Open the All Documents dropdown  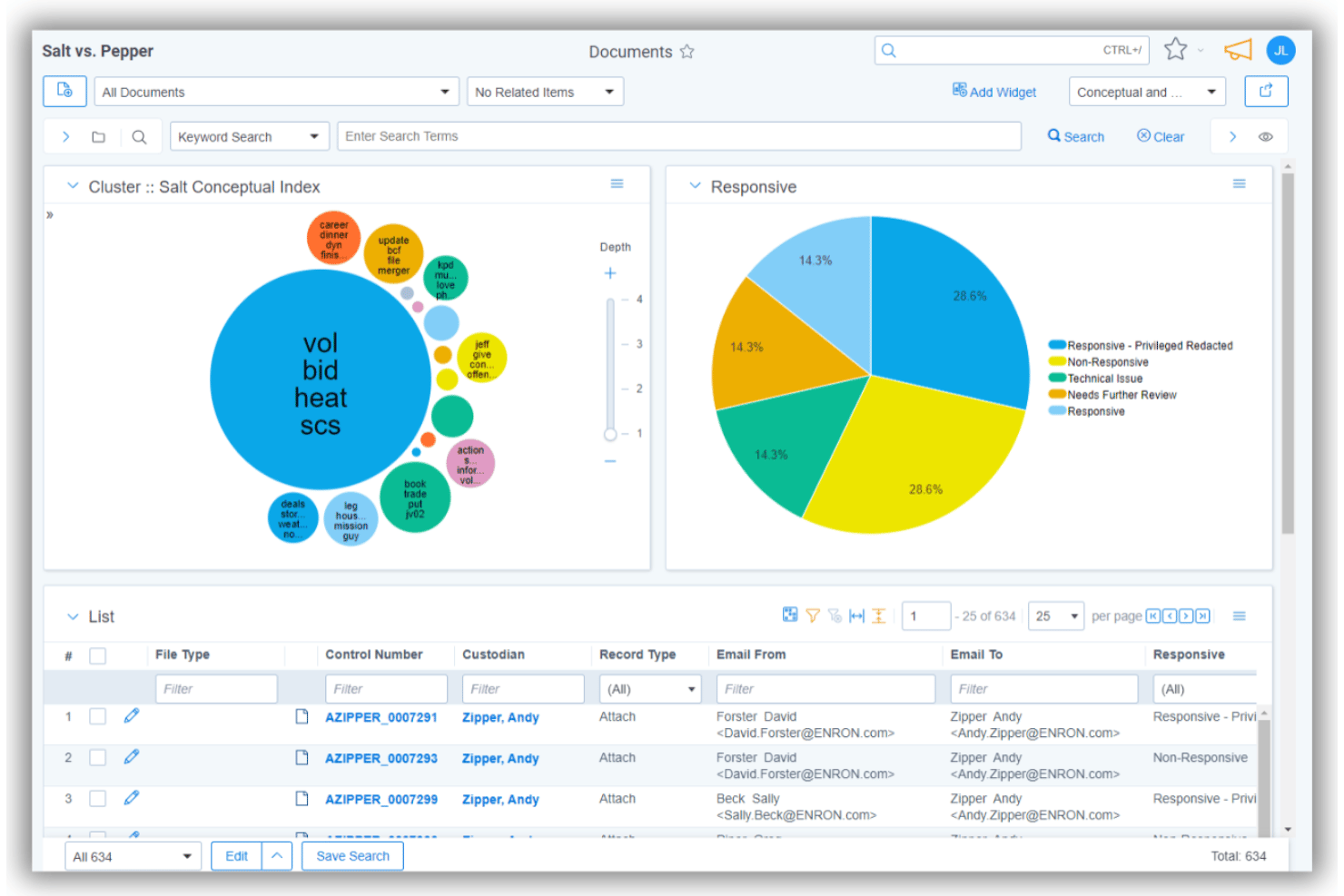tap(277, 92)
